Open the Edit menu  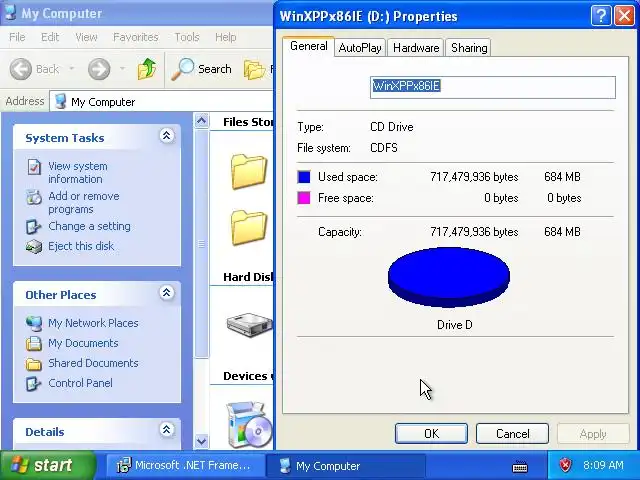tap(50, 37)
